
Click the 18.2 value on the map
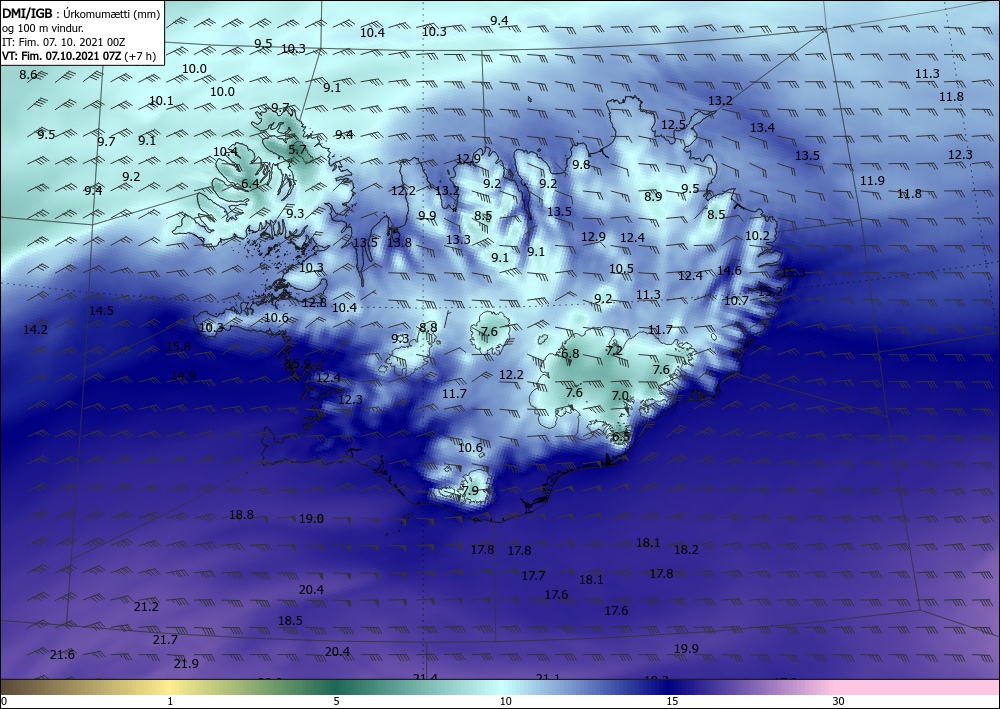686,549
